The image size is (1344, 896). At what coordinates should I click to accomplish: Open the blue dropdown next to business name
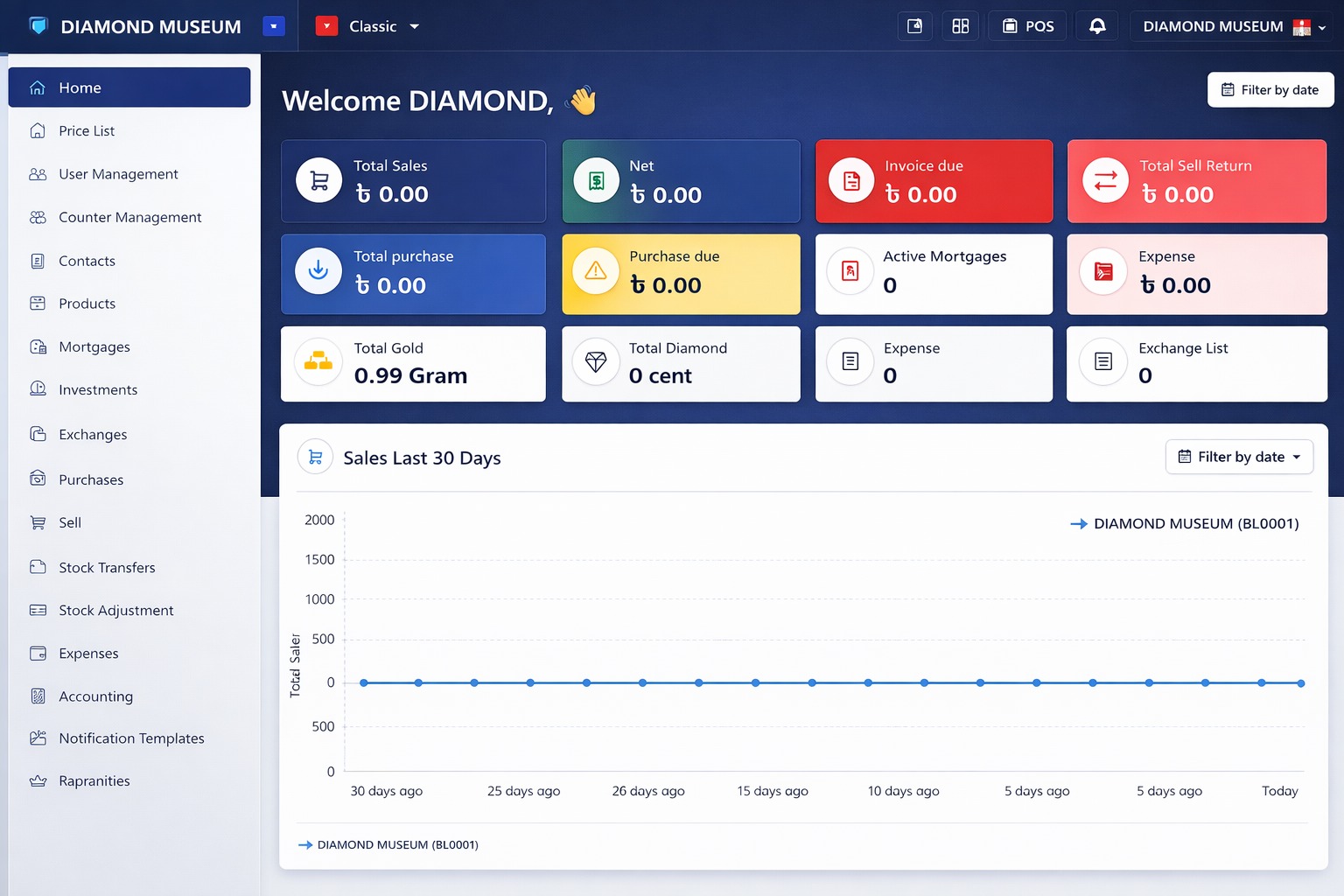click(274, 26)
